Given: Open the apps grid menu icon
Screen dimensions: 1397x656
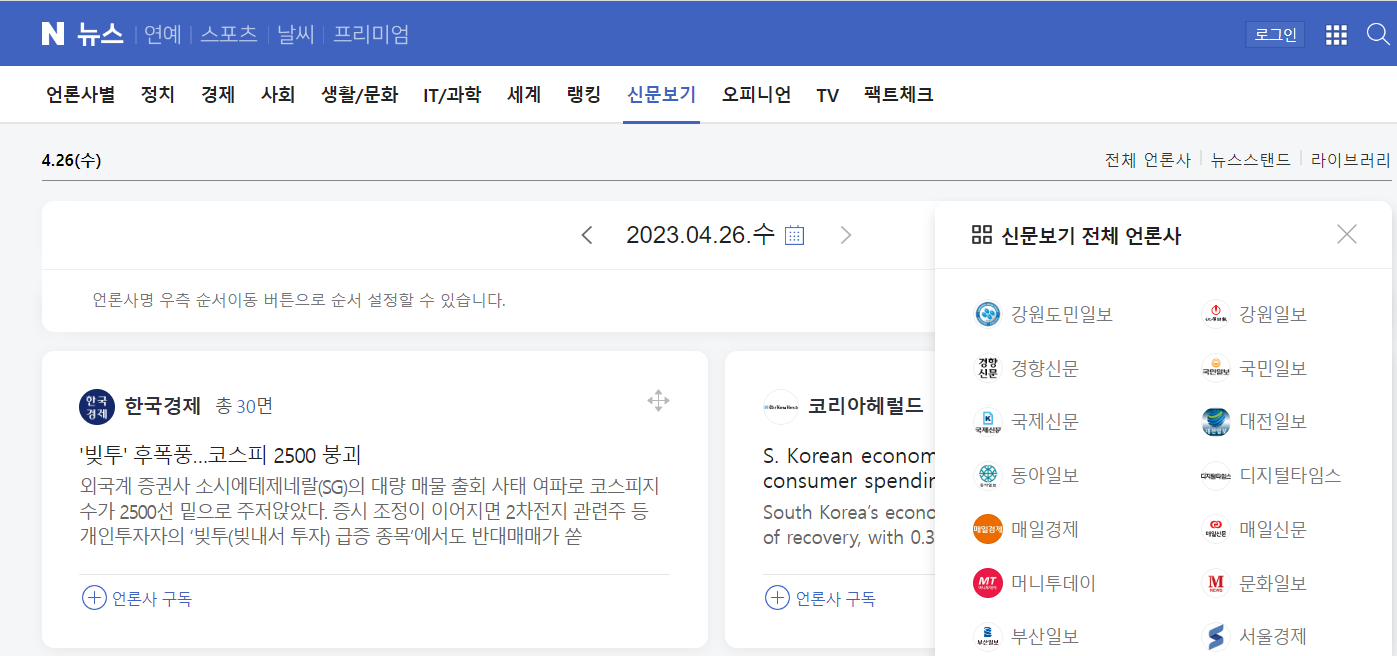Looking at the screenshot, I should coord(1336,35).
